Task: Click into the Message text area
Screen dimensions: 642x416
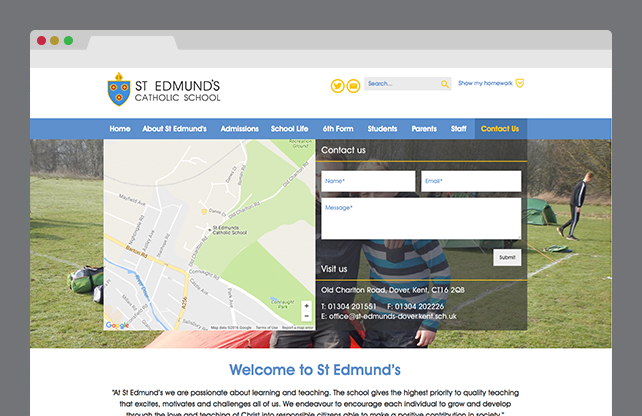Action: 420,218
